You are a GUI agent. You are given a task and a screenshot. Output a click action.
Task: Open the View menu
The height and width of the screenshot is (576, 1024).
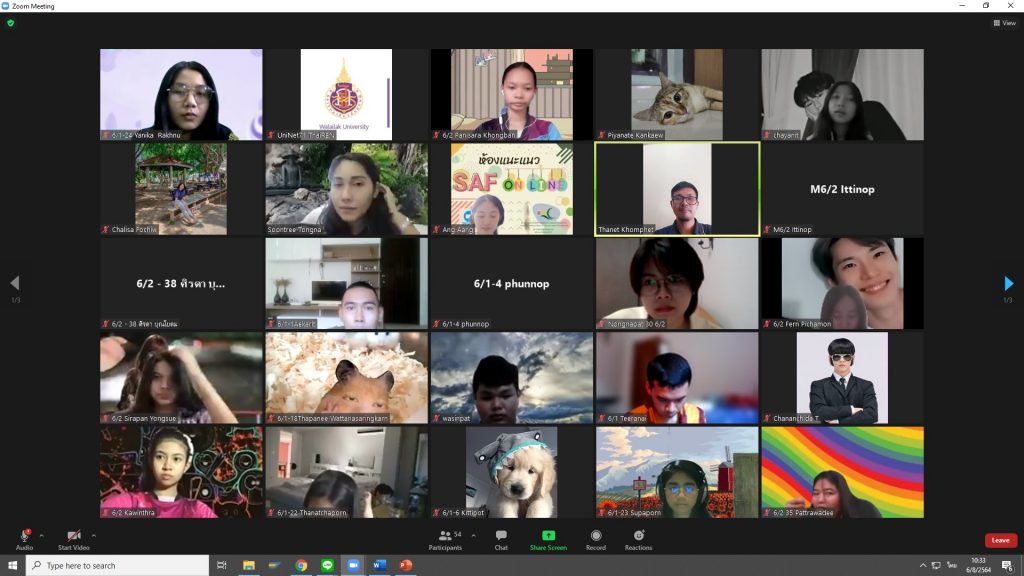coord(1006,22)
